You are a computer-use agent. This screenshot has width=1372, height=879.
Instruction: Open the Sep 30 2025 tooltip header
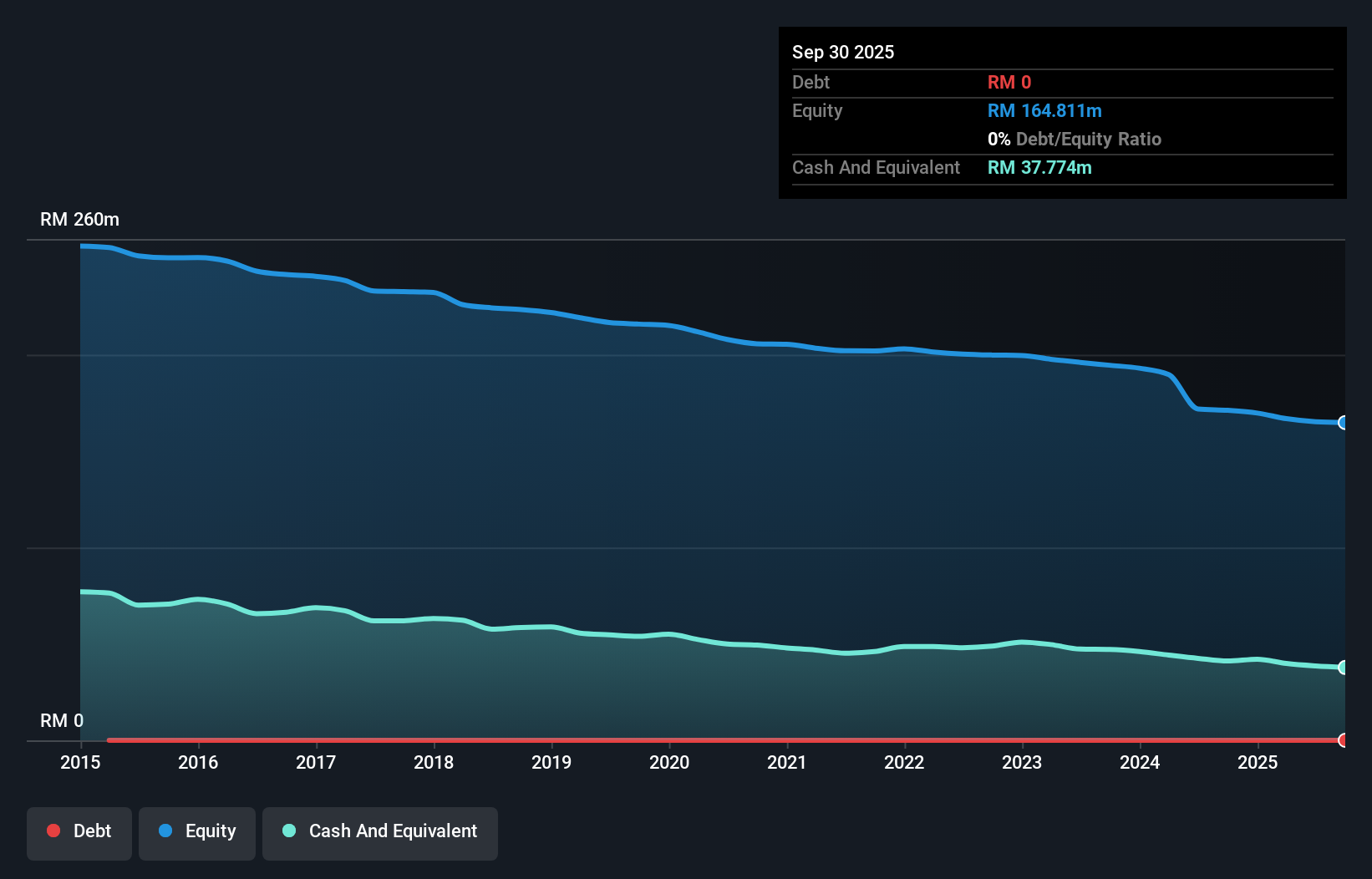pyautogui.click(x=843, y=52)
